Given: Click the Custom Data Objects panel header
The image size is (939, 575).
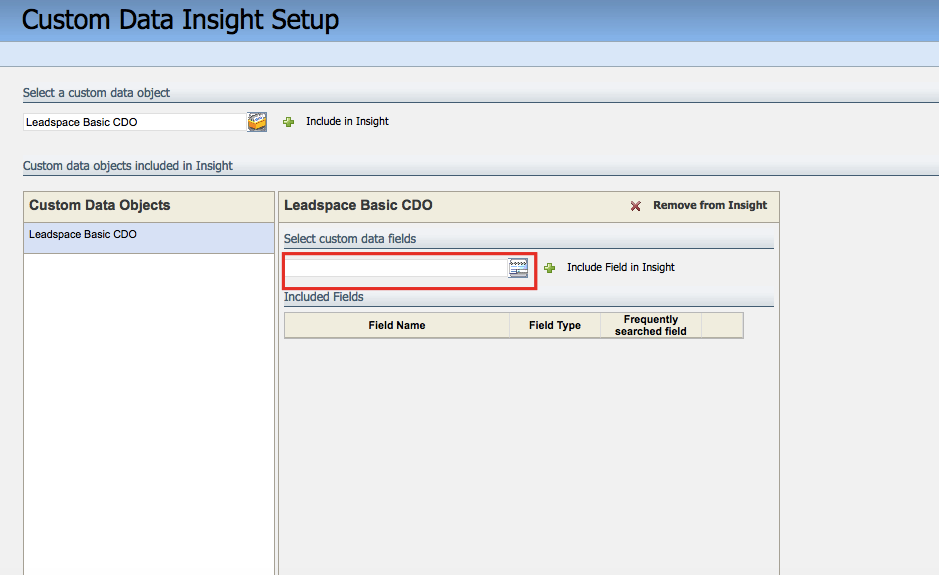Looking at the screenshot, I should coord(149,207).
